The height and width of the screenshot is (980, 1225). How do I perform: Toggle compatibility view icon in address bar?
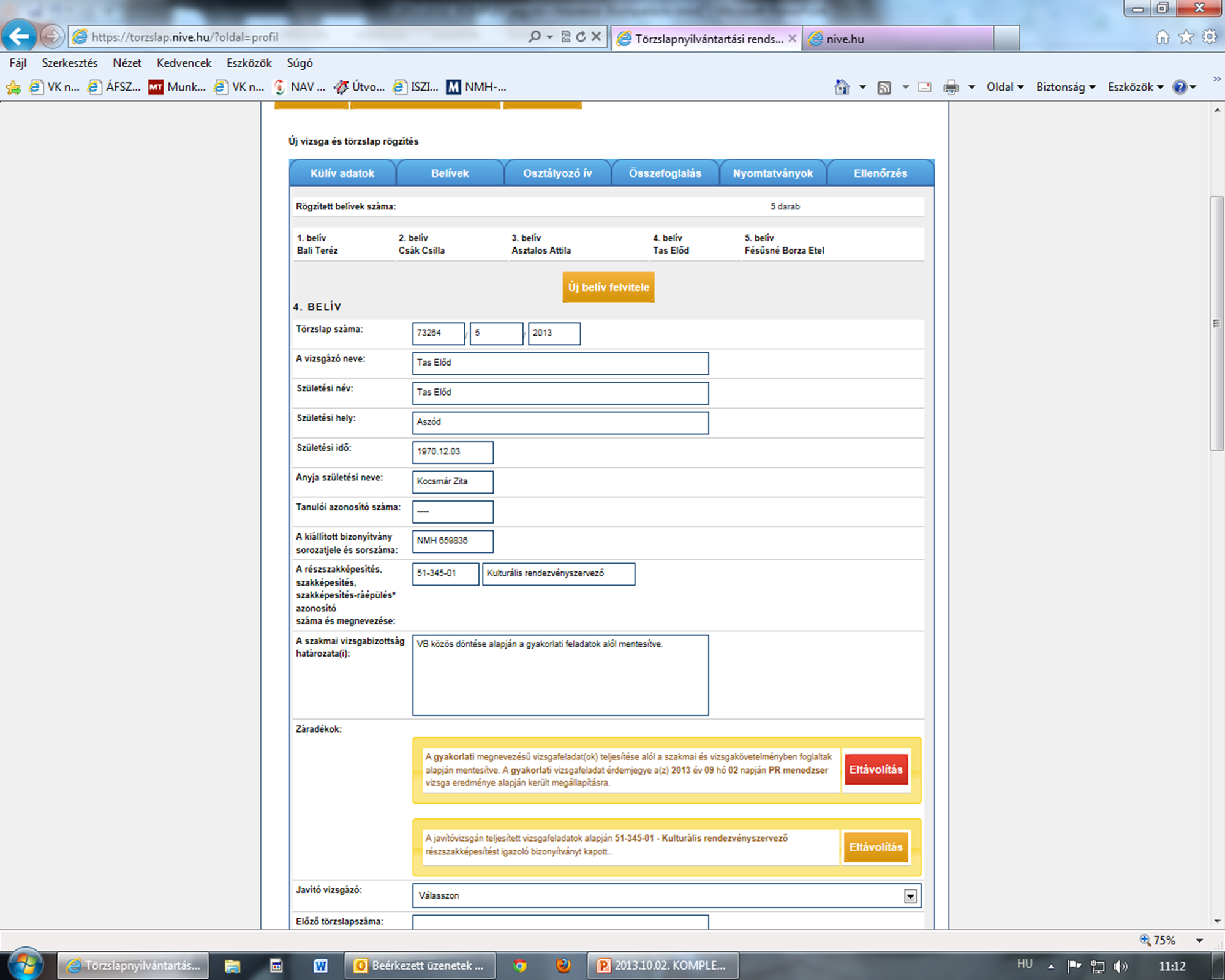566,37
